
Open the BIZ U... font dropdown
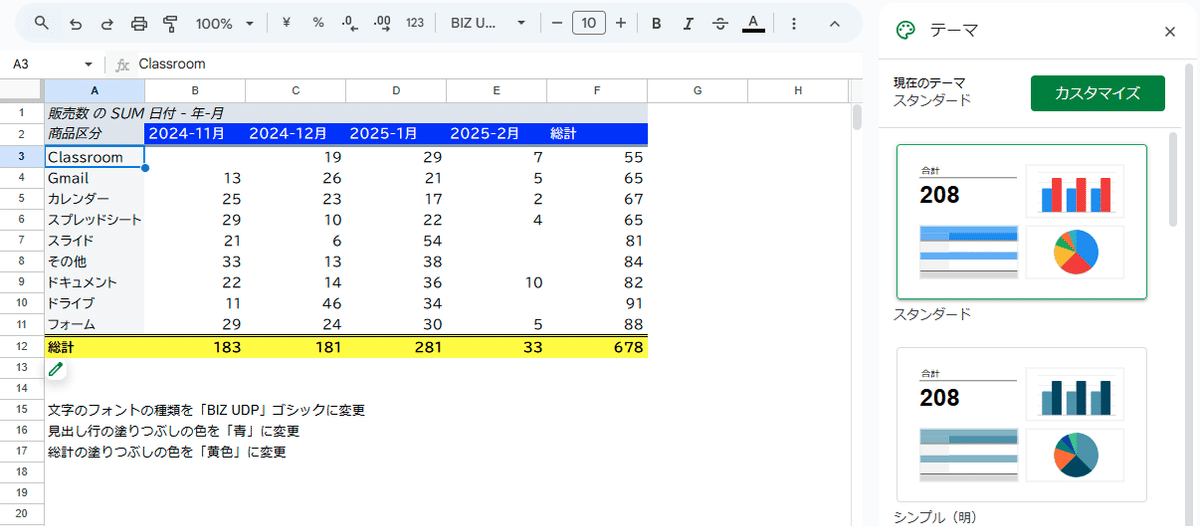[488, 23]
